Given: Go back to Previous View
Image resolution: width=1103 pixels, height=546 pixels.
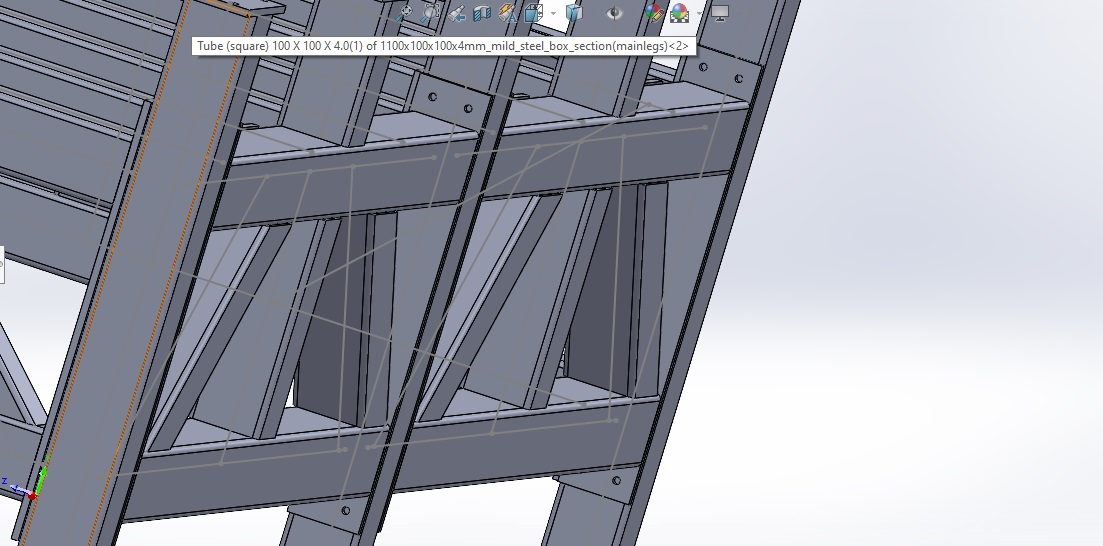Looking at the screenshot, I should coord(457,13).
